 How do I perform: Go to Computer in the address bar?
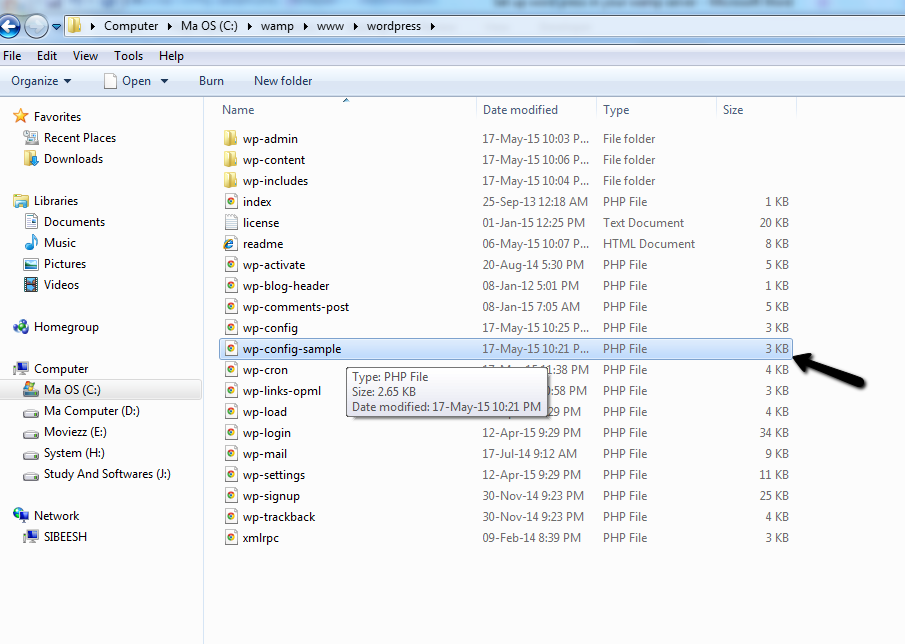(131, 26)
